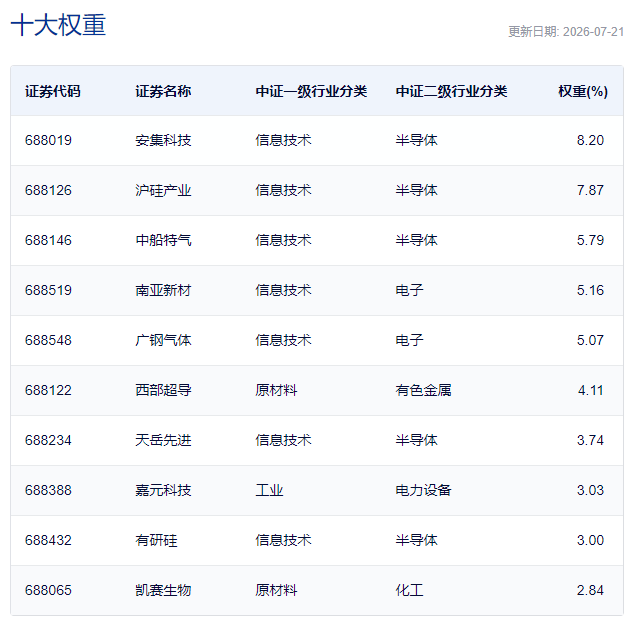Viewport: 632px width, 619px height.
Task: Click the 十大权重 heading
Action: point(58,25)
